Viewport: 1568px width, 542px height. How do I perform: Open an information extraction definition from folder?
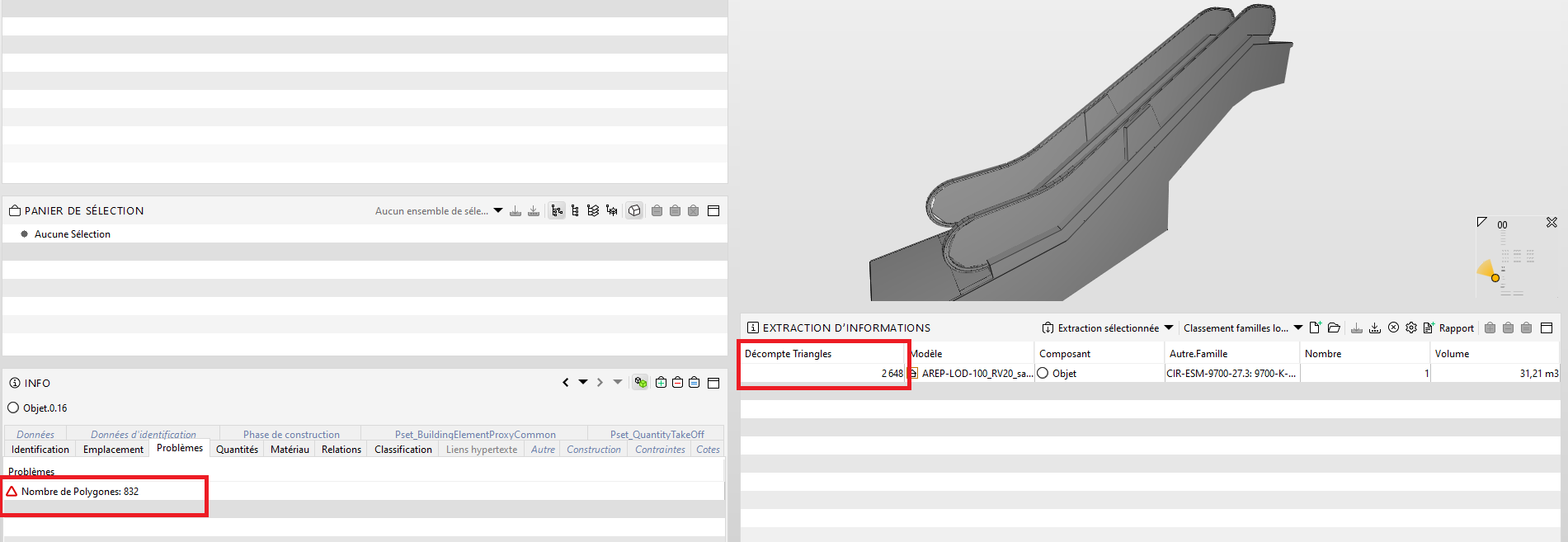[x=1334, y=328]
